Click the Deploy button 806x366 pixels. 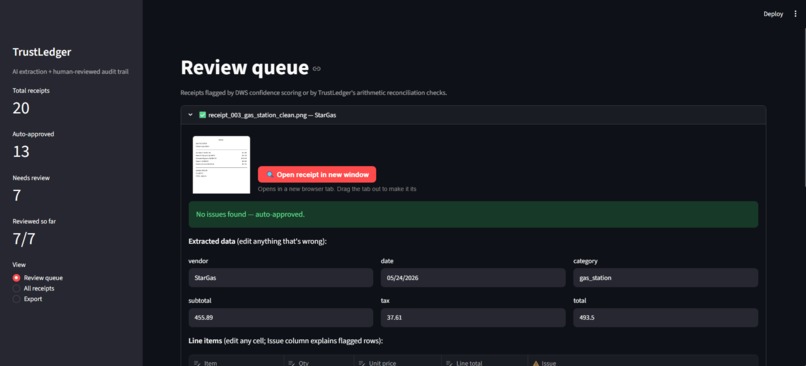tap(773, 14)
